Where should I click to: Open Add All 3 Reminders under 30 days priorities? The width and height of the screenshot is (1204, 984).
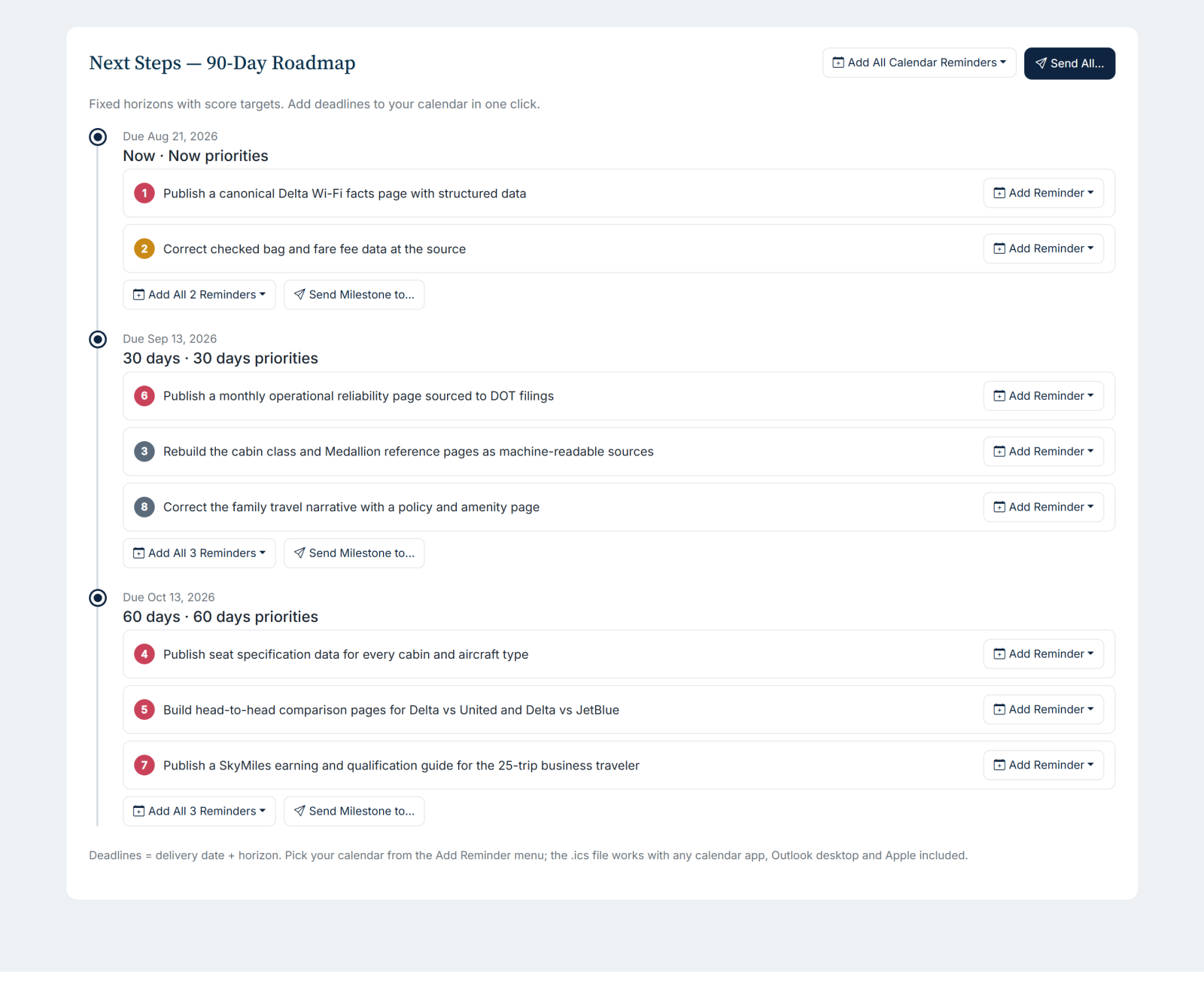[199, 553]
